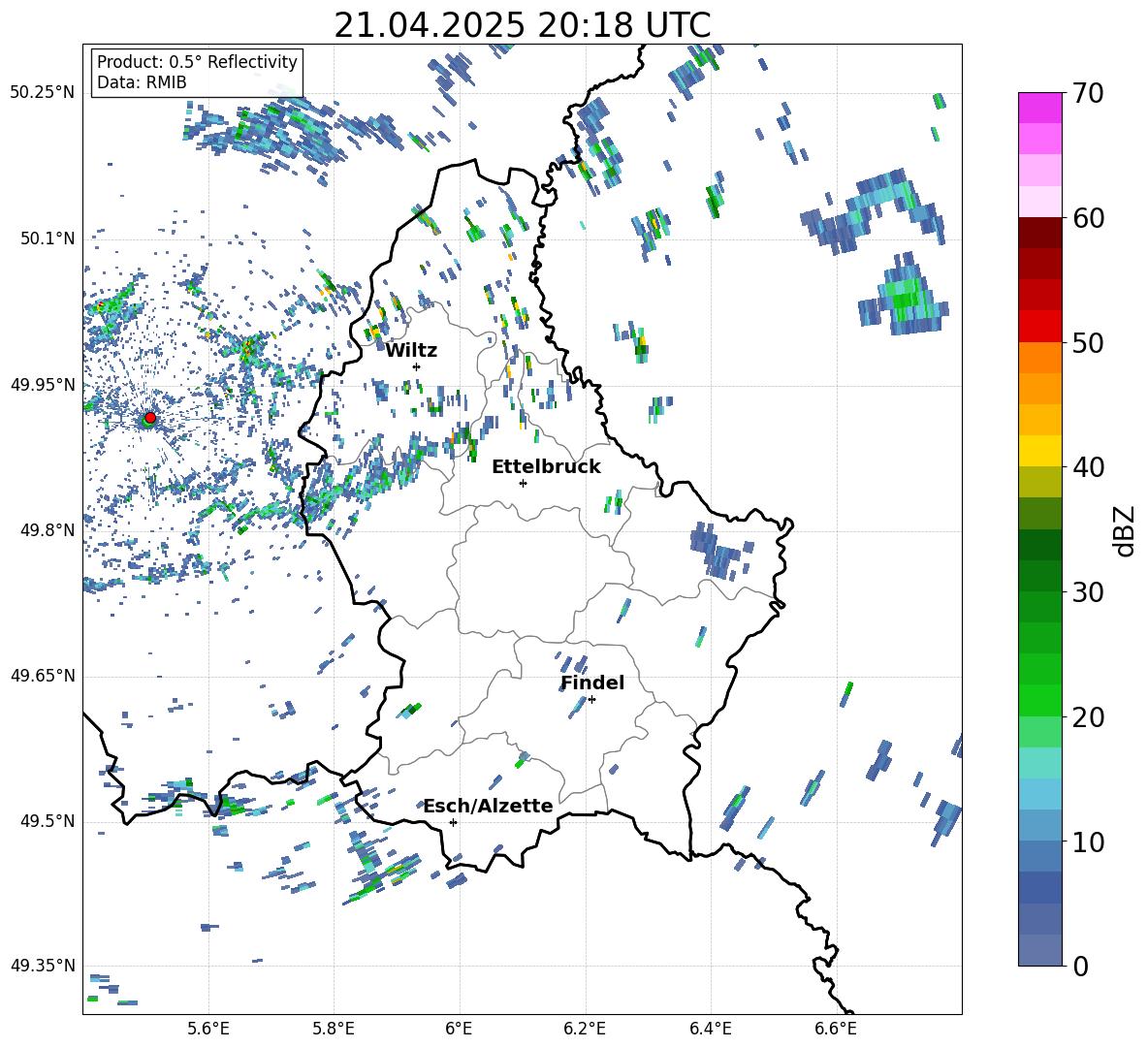Click the 49.35°N latitude label
This screenshot has width=1148, height=1048.
point(43,966)
